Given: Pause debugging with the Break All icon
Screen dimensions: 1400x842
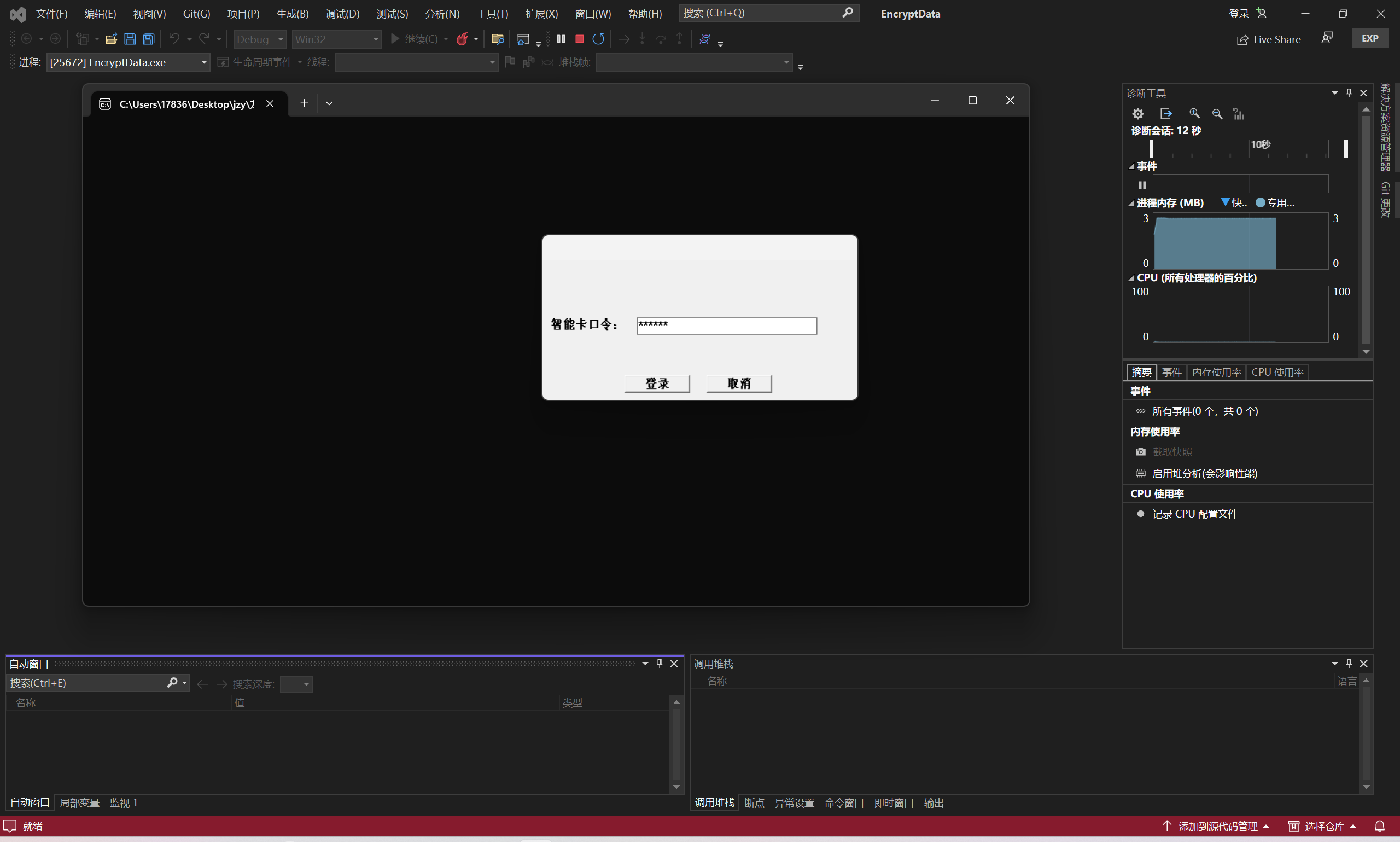Looking at the screenshot, I should [x=561, y=39].
